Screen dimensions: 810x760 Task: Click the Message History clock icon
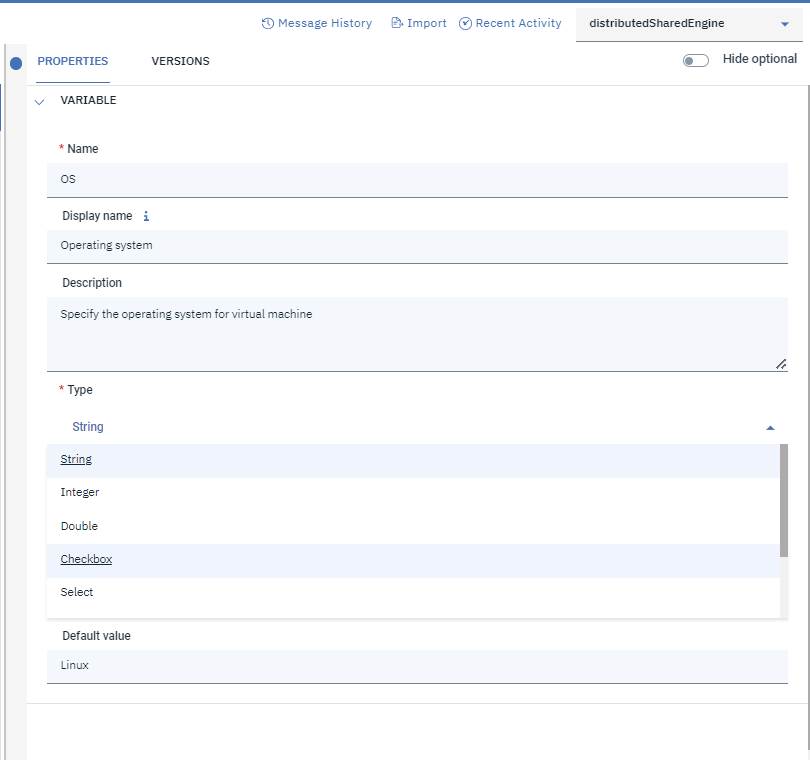[x=267, y=23]
